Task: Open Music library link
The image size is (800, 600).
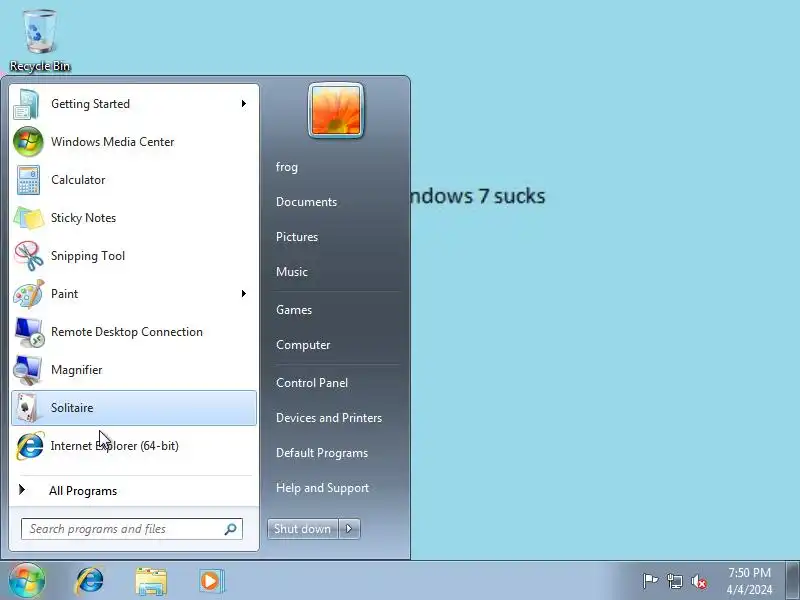Action: pos(292,271)
